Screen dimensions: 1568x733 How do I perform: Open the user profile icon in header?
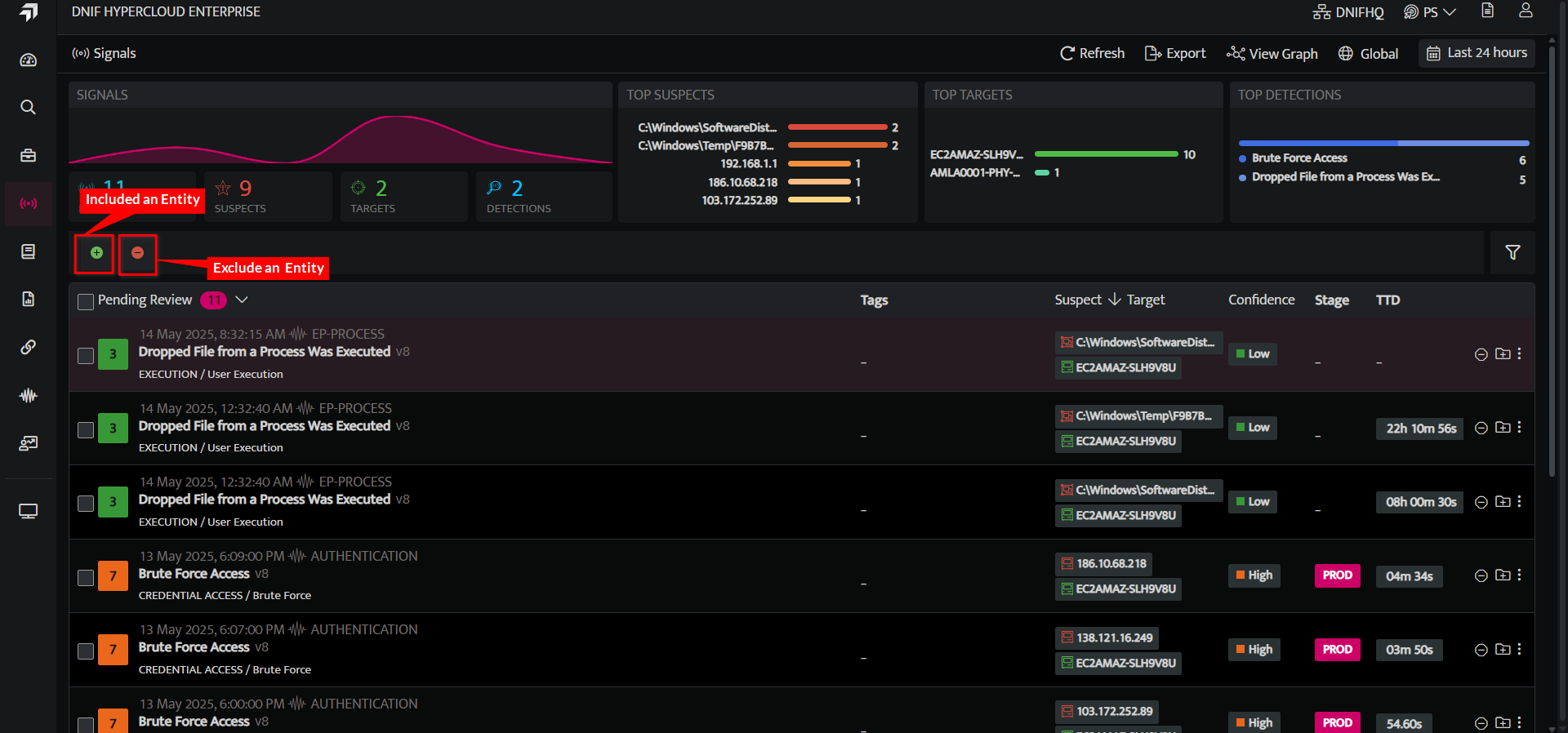(x=1526, y=11)
